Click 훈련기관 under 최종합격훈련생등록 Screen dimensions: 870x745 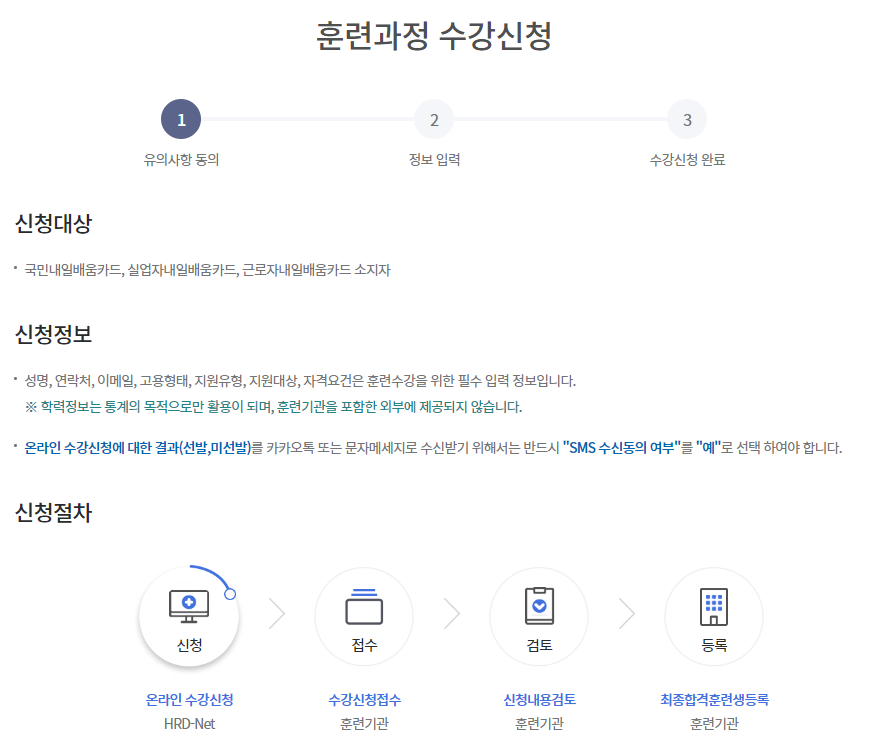715,724
